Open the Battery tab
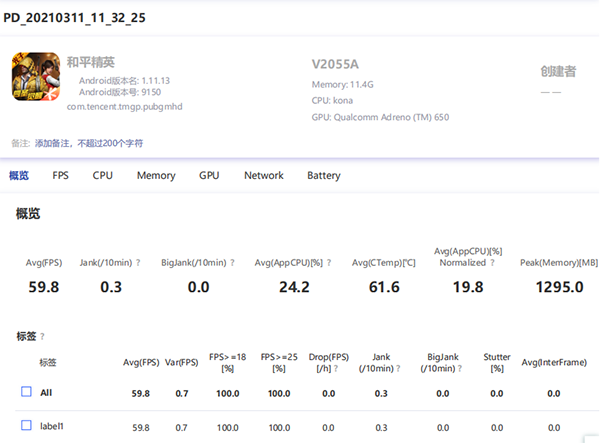Viewport: 600px width, 443px height. point(324,176)
